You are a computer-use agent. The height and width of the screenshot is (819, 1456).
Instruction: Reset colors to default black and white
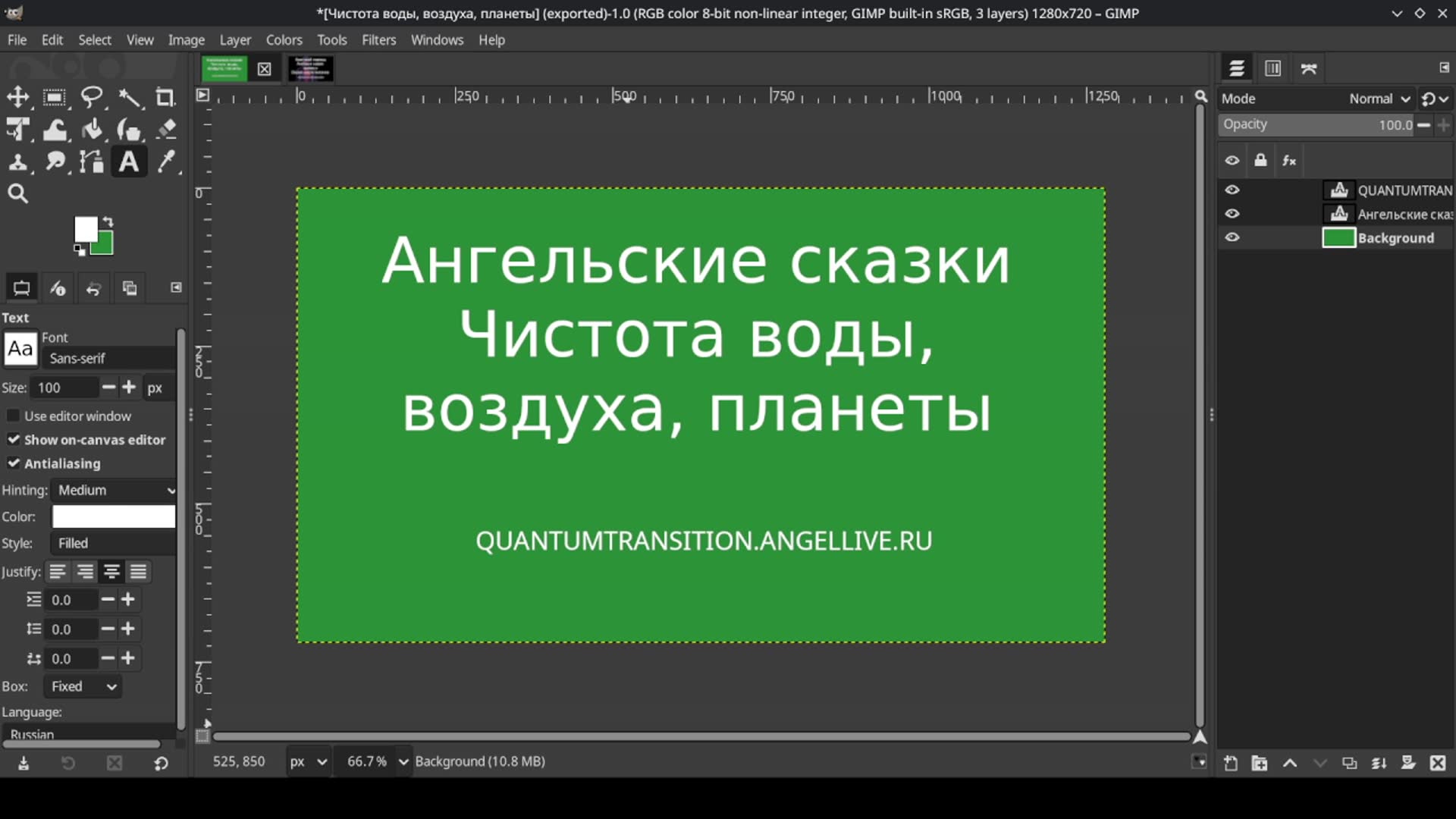[79, 249]
